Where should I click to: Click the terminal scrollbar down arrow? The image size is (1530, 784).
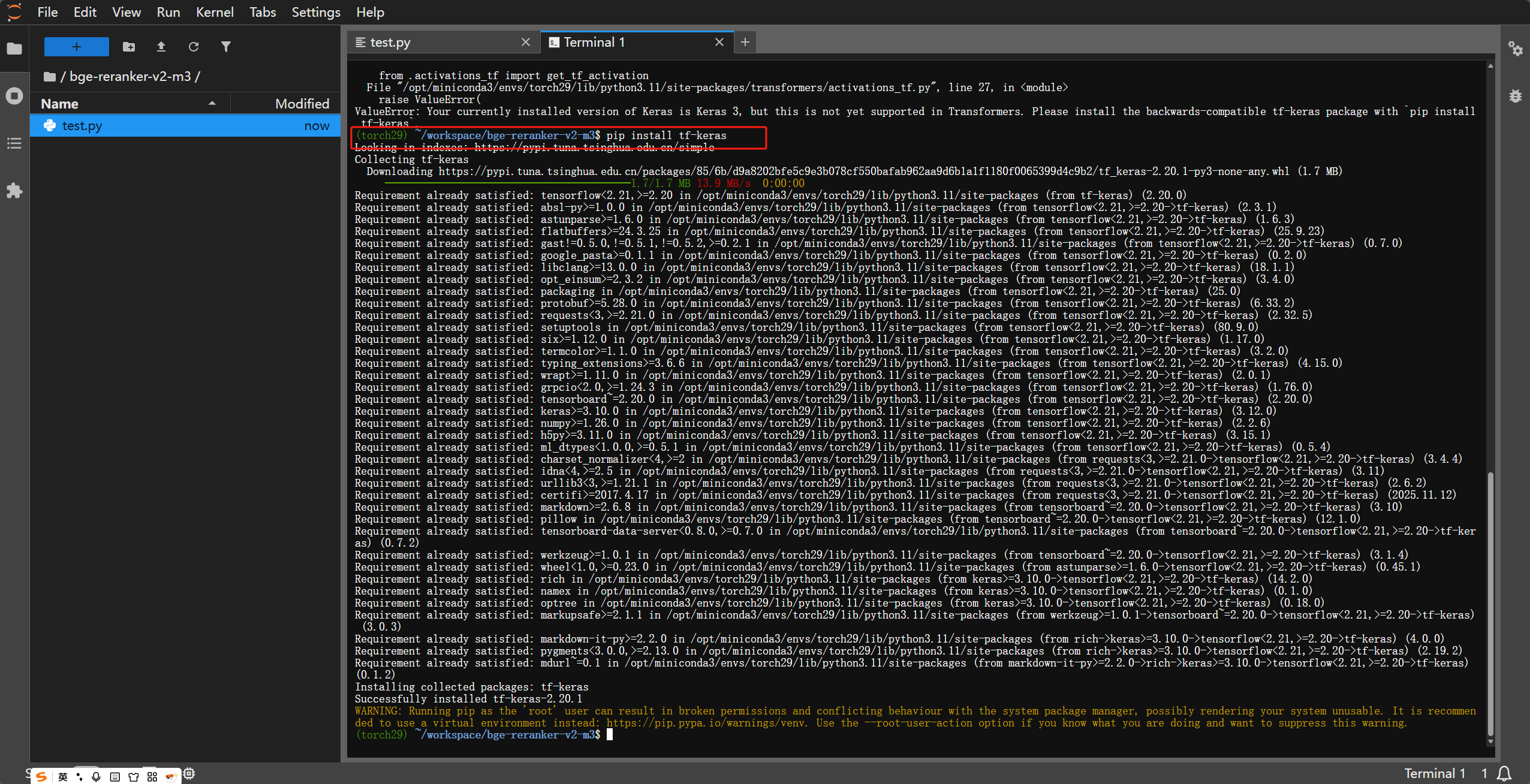click(1490, 742)
